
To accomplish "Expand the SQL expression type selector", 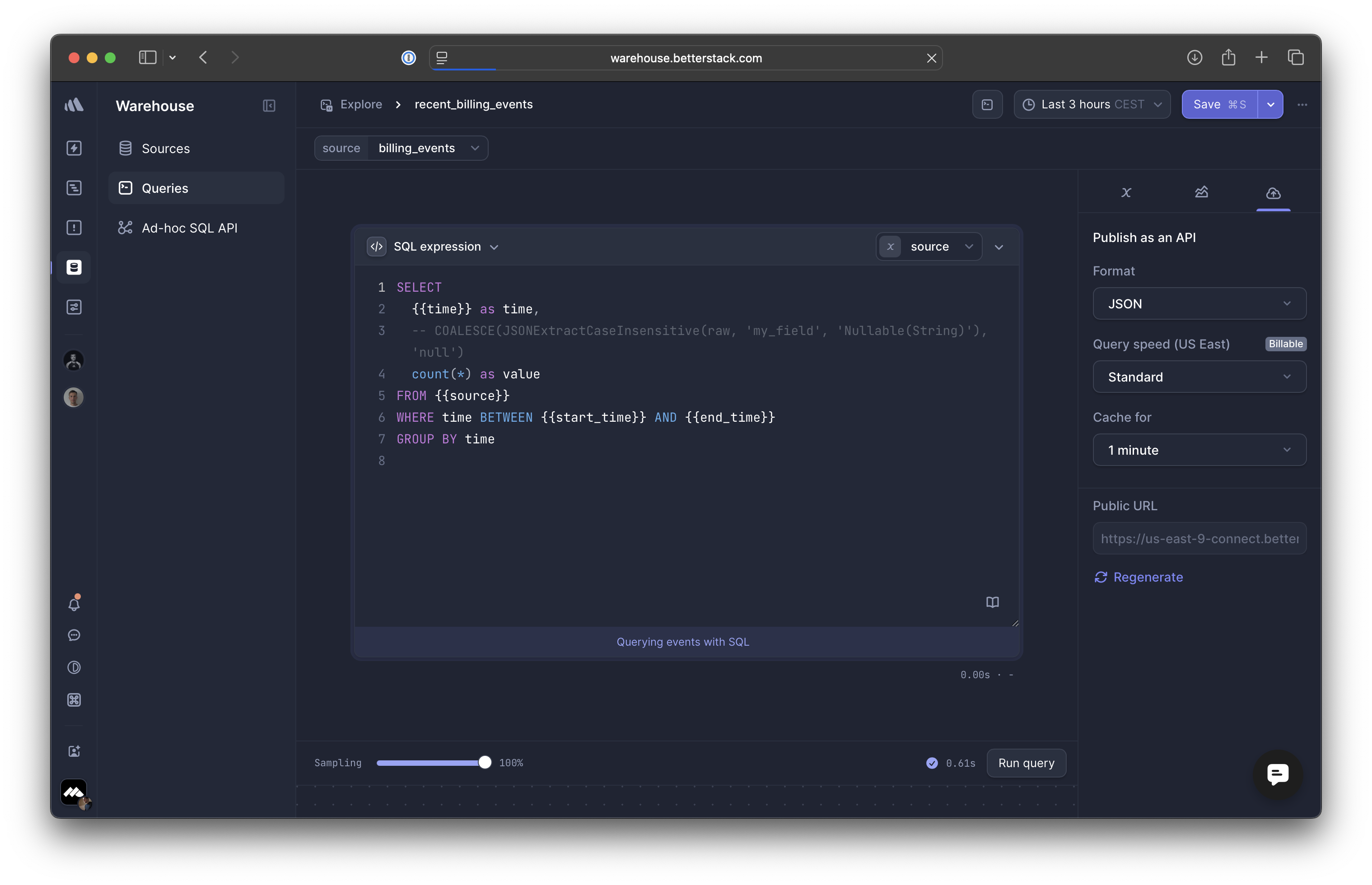I will (445, 247).
